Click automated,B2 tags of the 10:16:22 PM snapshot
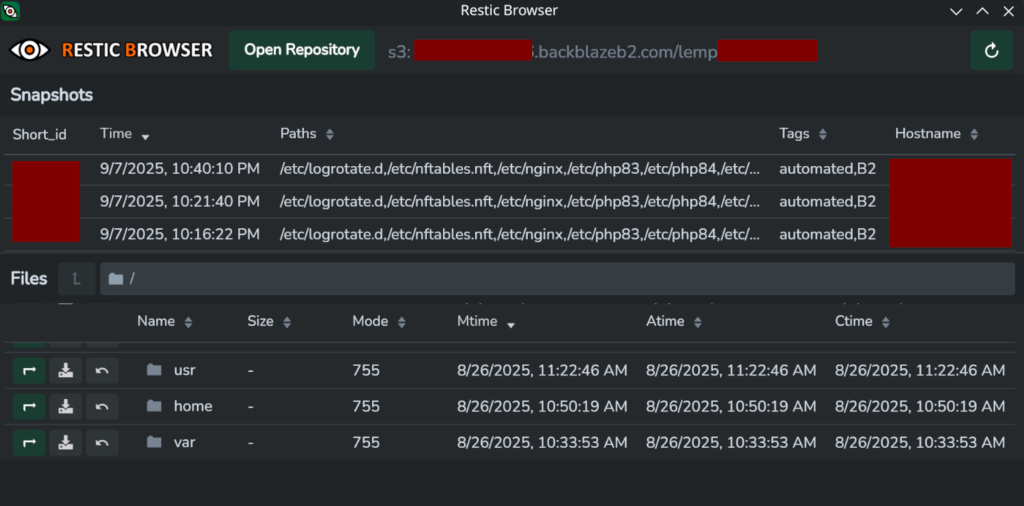 (x=827, y=234)
